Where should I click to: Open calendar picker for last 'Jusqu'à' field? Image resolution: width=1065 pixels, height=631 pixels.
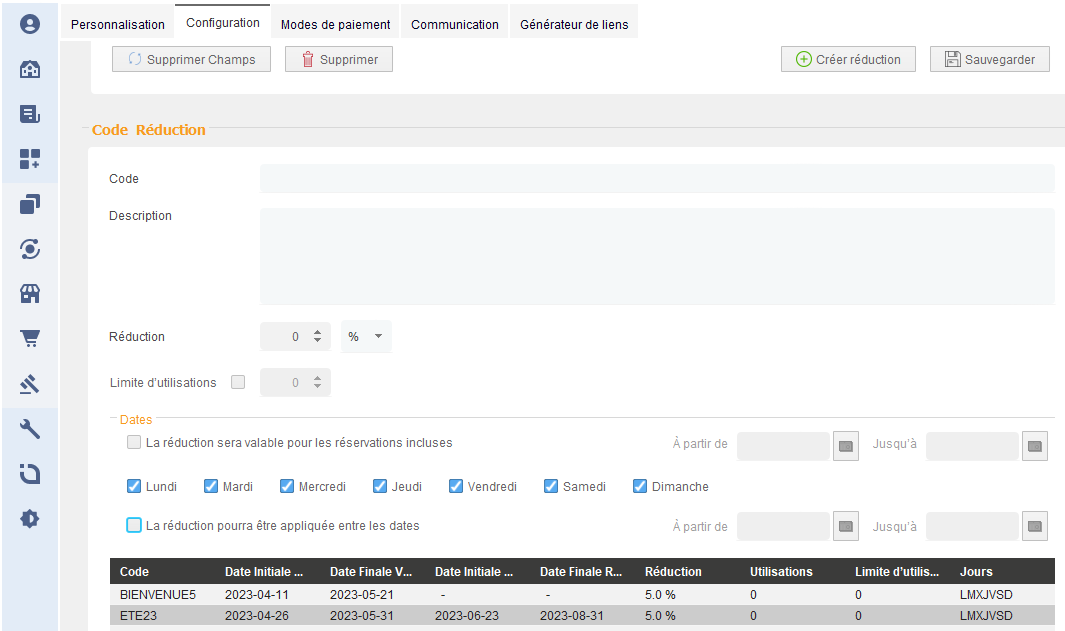1034,526
